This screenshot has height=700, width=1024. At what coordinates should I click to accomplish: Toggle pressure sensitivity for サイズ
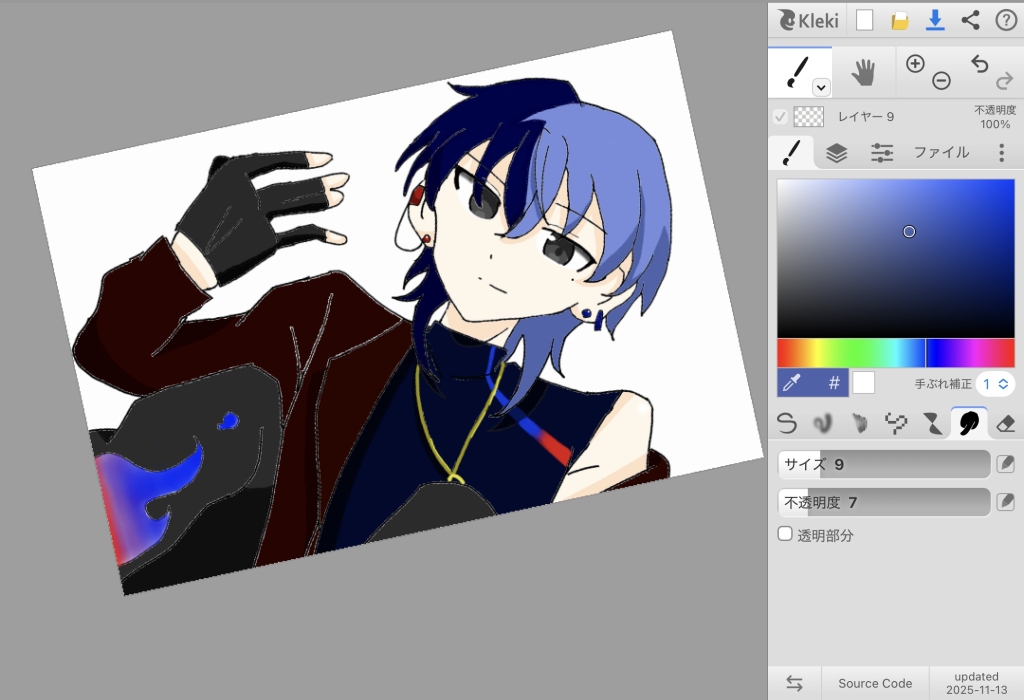click(x=1005, y=464)
